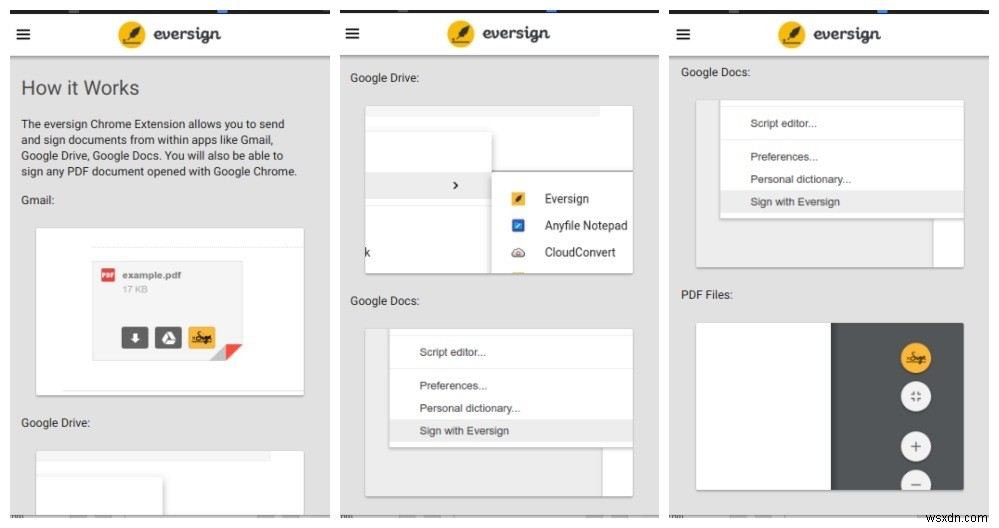
Task: Click the yellow eversign Sign icon on example.pdf
Action: click(x=202, y=338)
